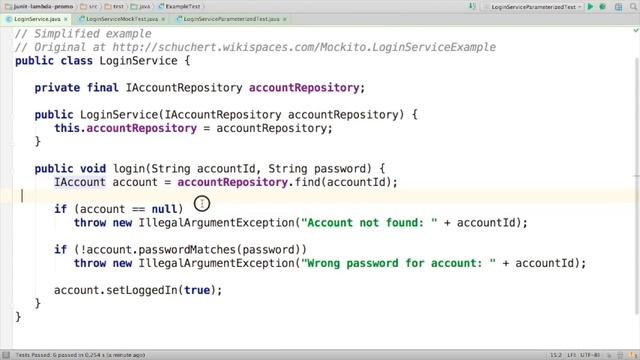Click the Make Project icon
640x360 pixels.
(x=472, y=7)
